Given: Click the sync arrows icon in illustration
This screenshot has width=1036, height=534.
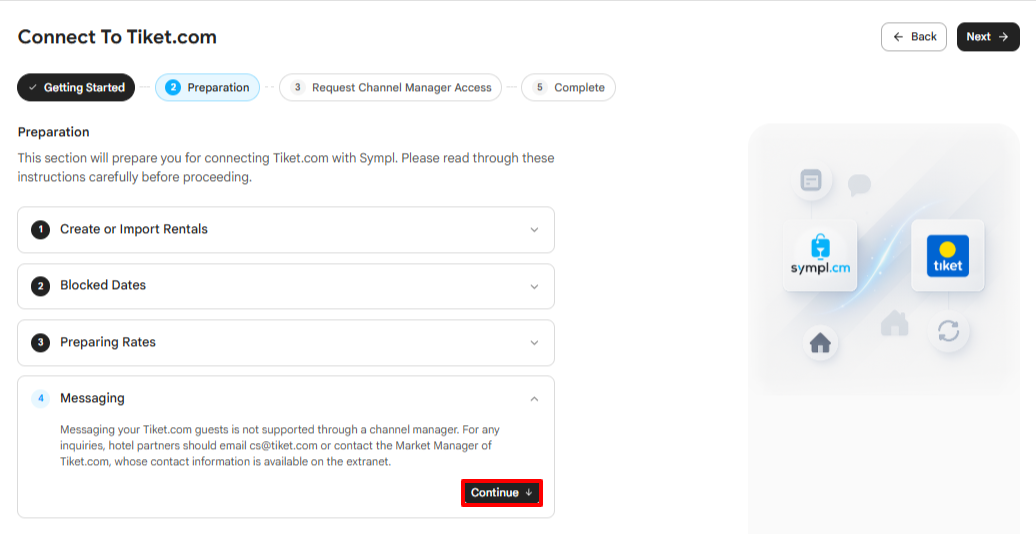Looking at the screenshot, I should (948, 330).
